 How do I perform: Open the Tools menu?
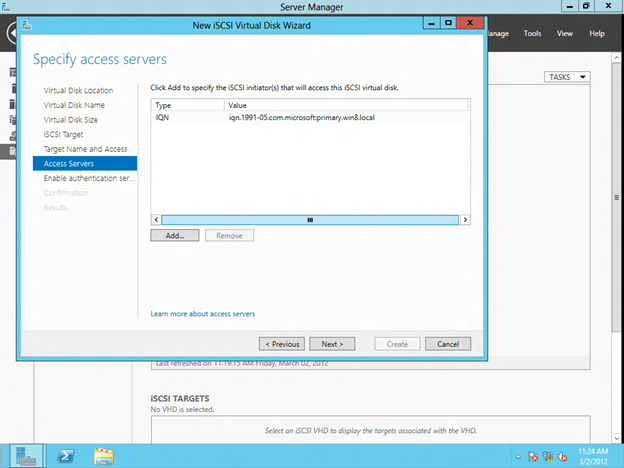click(532, 33)
